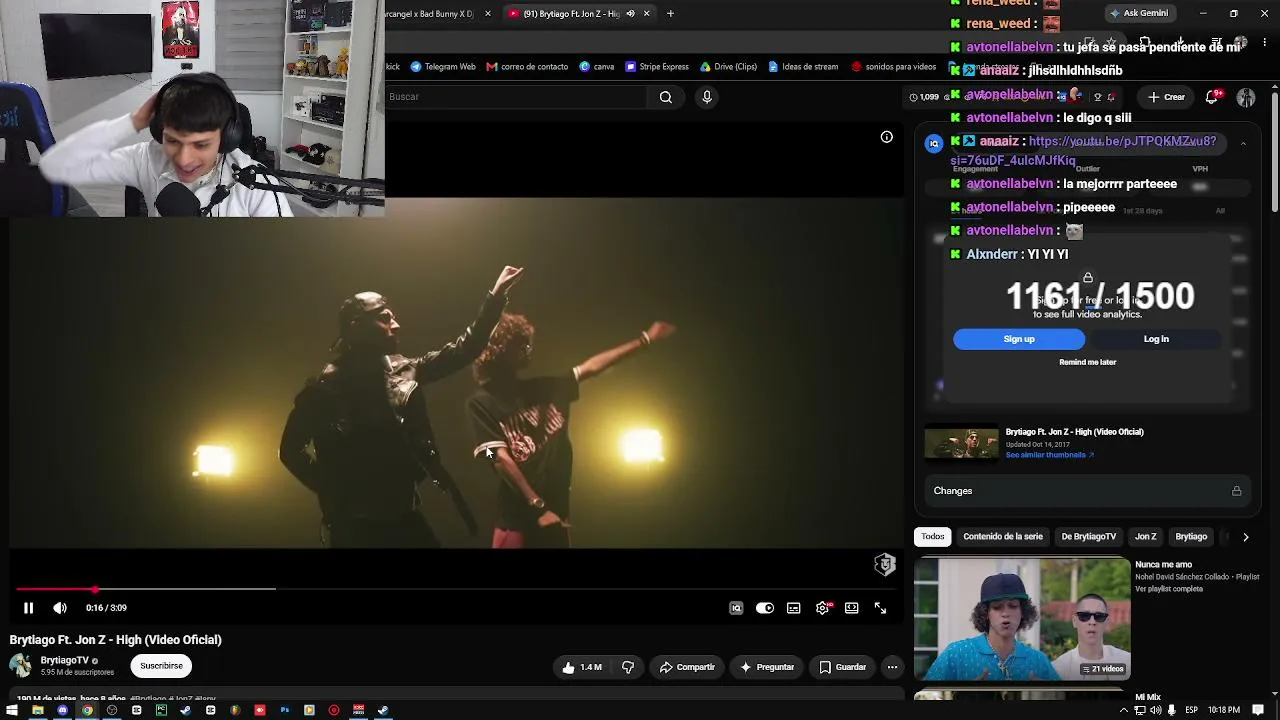Select the Brytiago filter chip
The height and width of the screenshot is (720, 1280).
(x=1191, y=537)
